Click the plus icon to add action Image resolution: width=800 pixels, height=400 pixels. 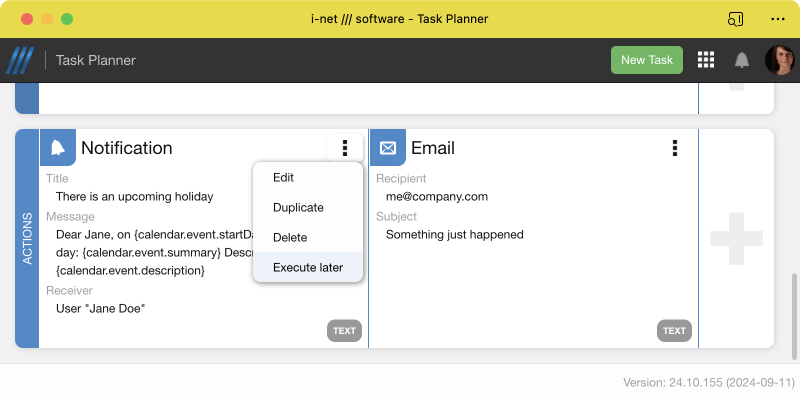[735, 238]
